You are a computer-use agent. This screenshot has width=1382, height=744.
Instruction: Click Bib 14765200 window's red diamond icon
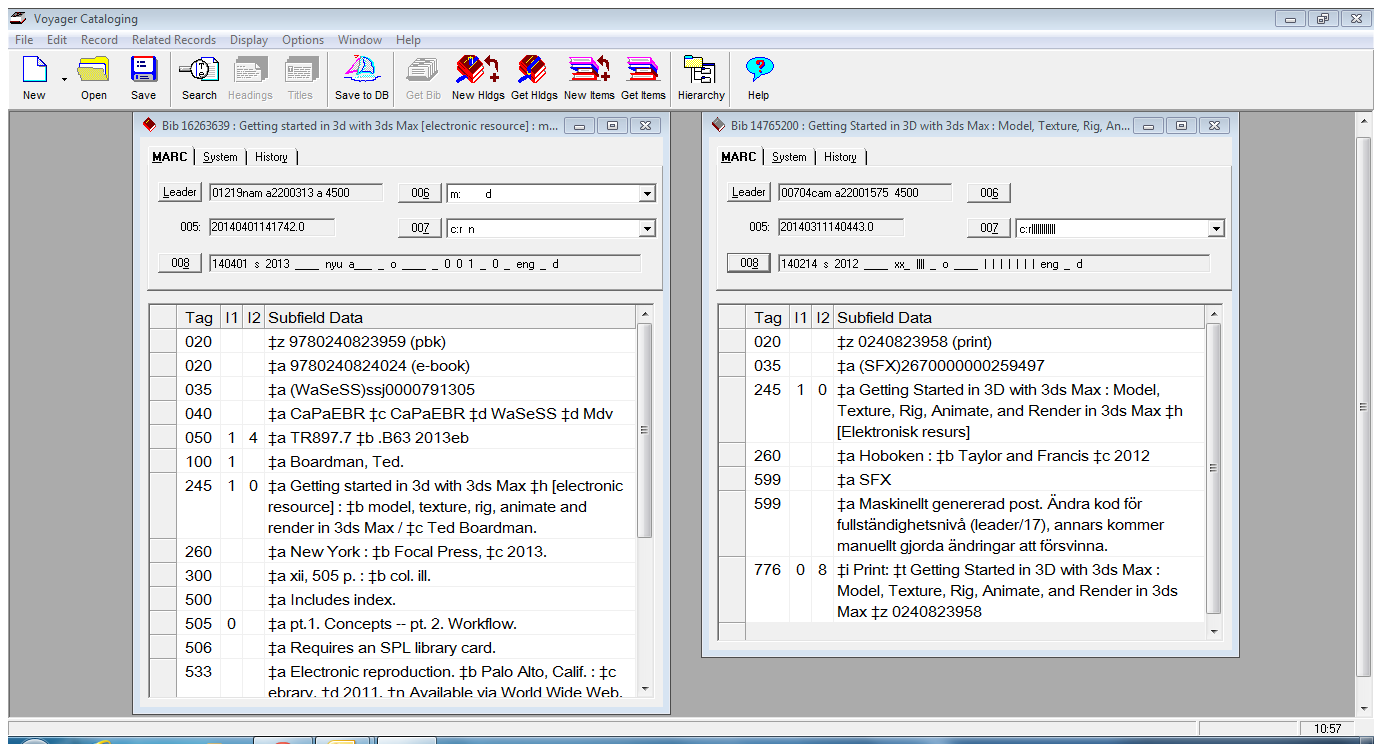tap(718, 126)
